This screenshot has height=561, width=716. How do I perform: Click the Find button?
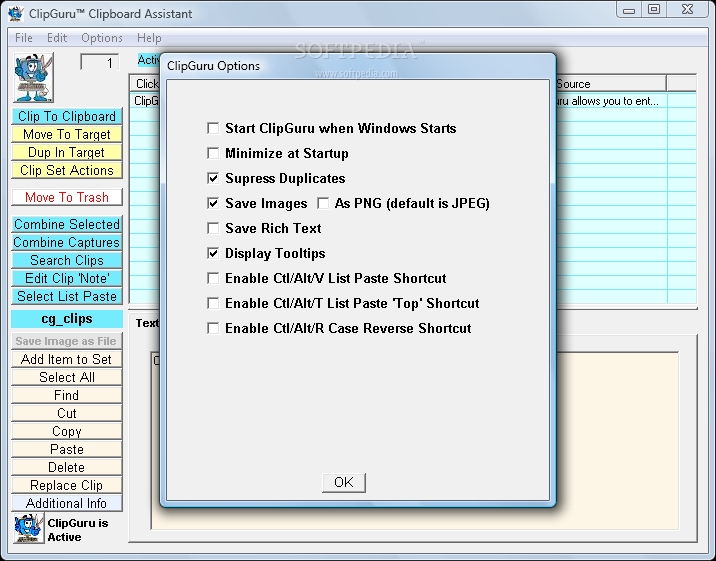pyautogui.click(x=67, y=395)
